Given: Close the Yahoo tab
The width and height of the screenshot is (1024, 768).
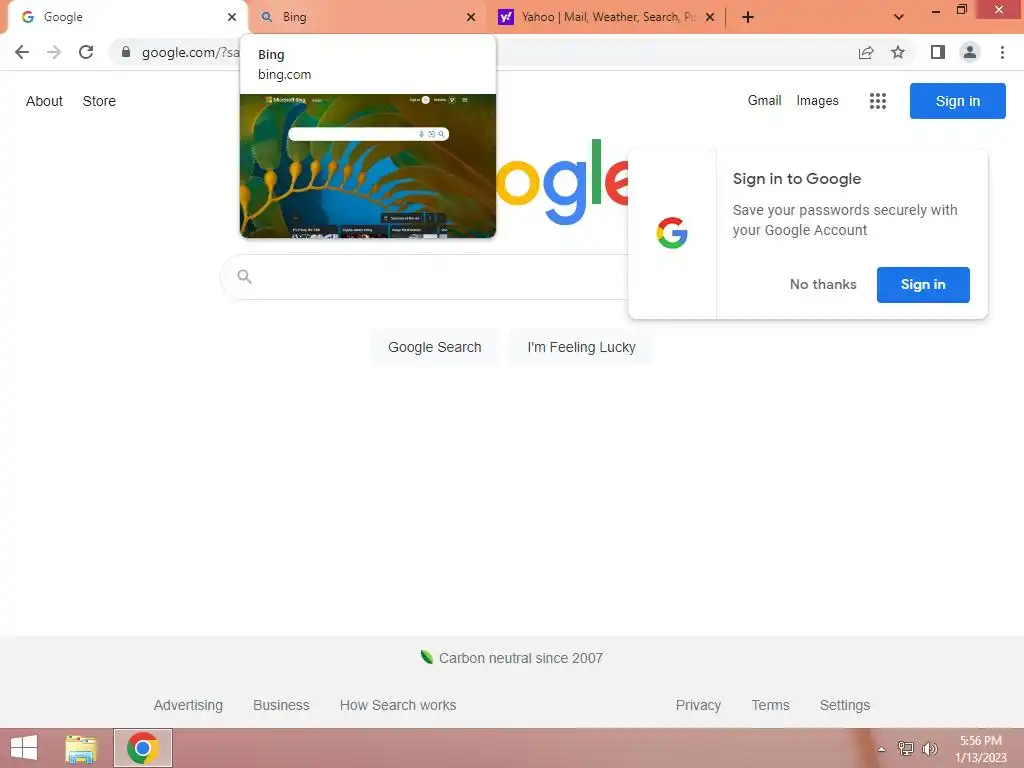Looking at the screenshot, I should coord(710,17).
